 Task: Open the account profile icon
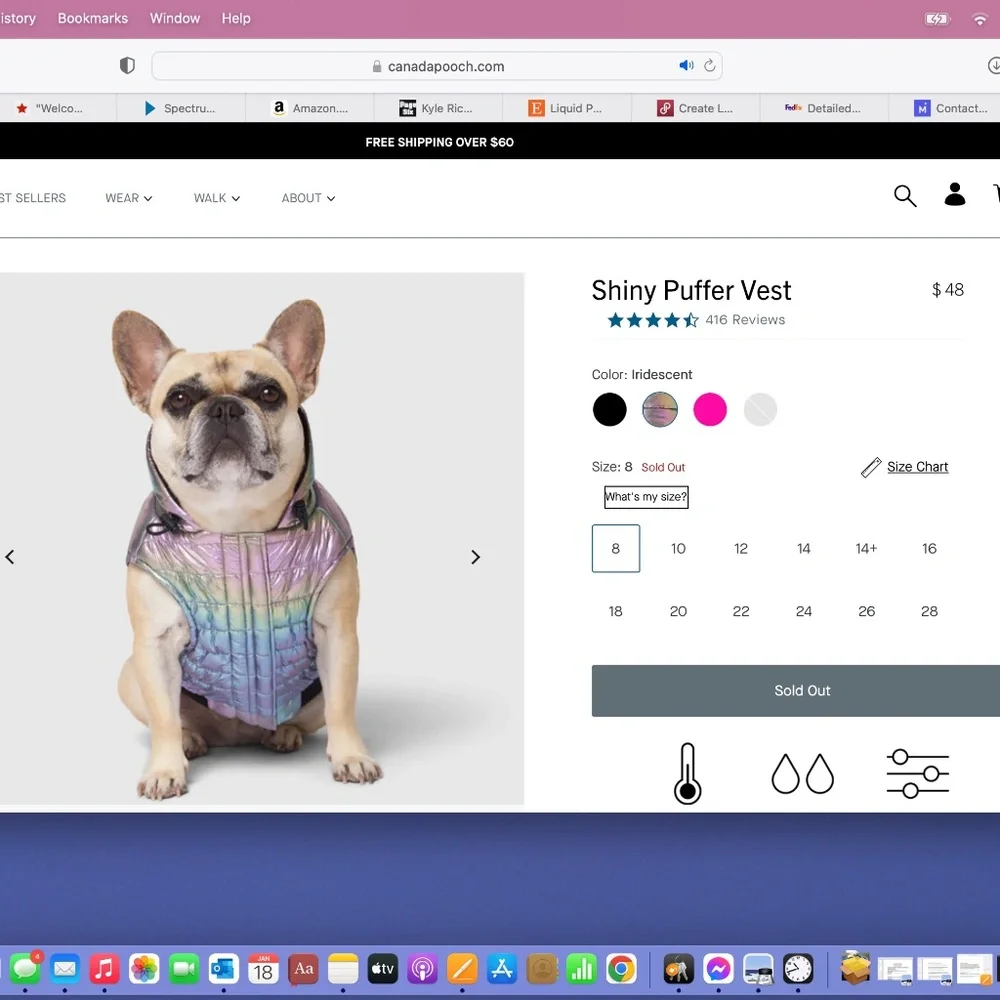click(954, 194)
